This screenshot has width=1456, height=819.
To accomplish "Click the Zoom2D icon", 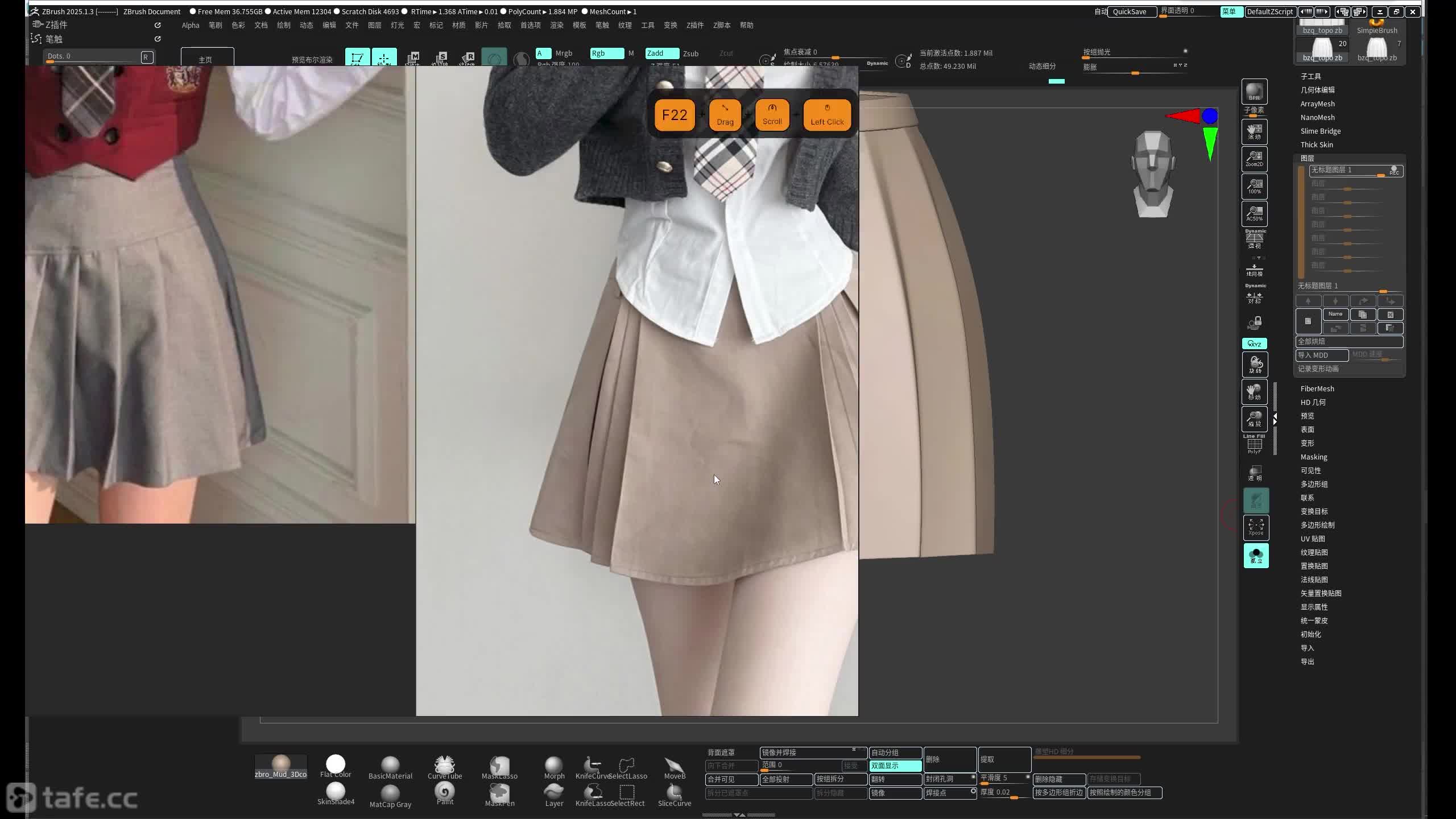I will [x=1254, y=159].
